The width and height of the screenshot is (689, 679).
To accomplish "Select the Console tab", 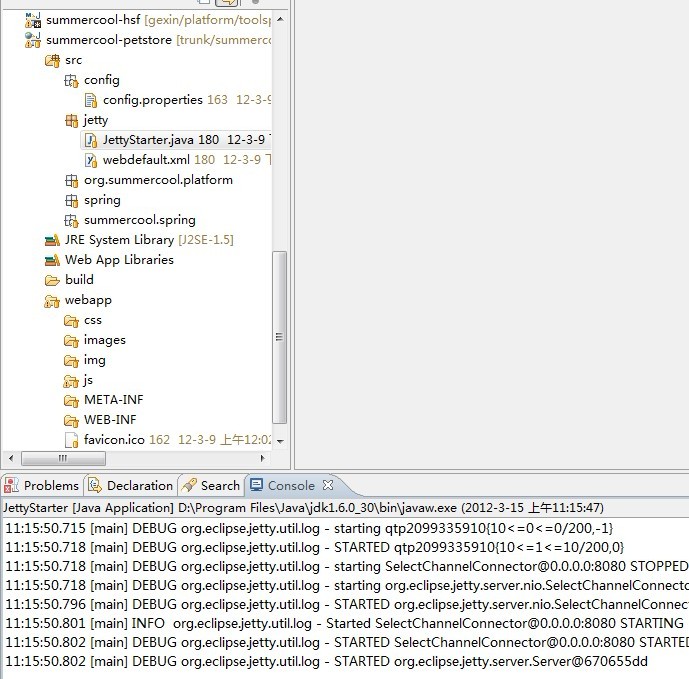I will 291,485.
